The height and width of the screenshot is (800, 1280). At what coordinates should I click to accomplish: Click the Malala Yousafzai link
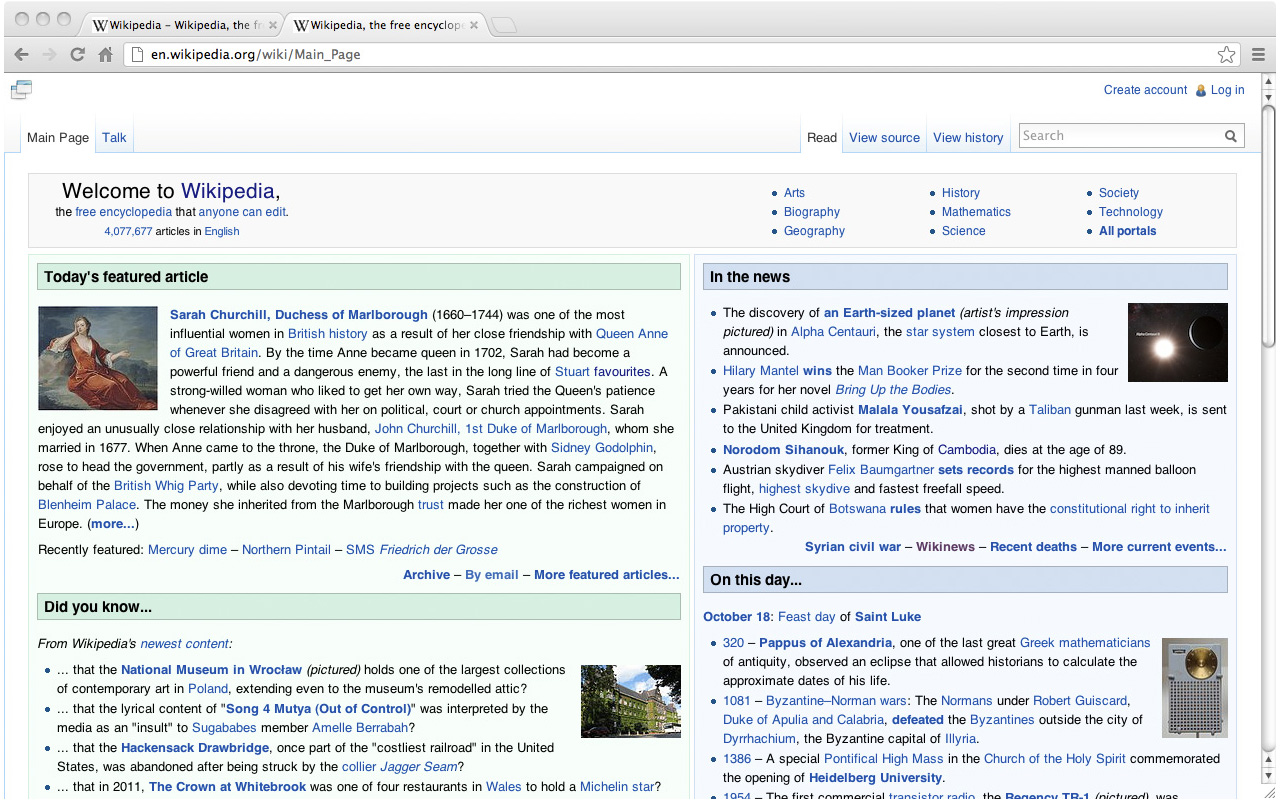[x=911, y=410]
